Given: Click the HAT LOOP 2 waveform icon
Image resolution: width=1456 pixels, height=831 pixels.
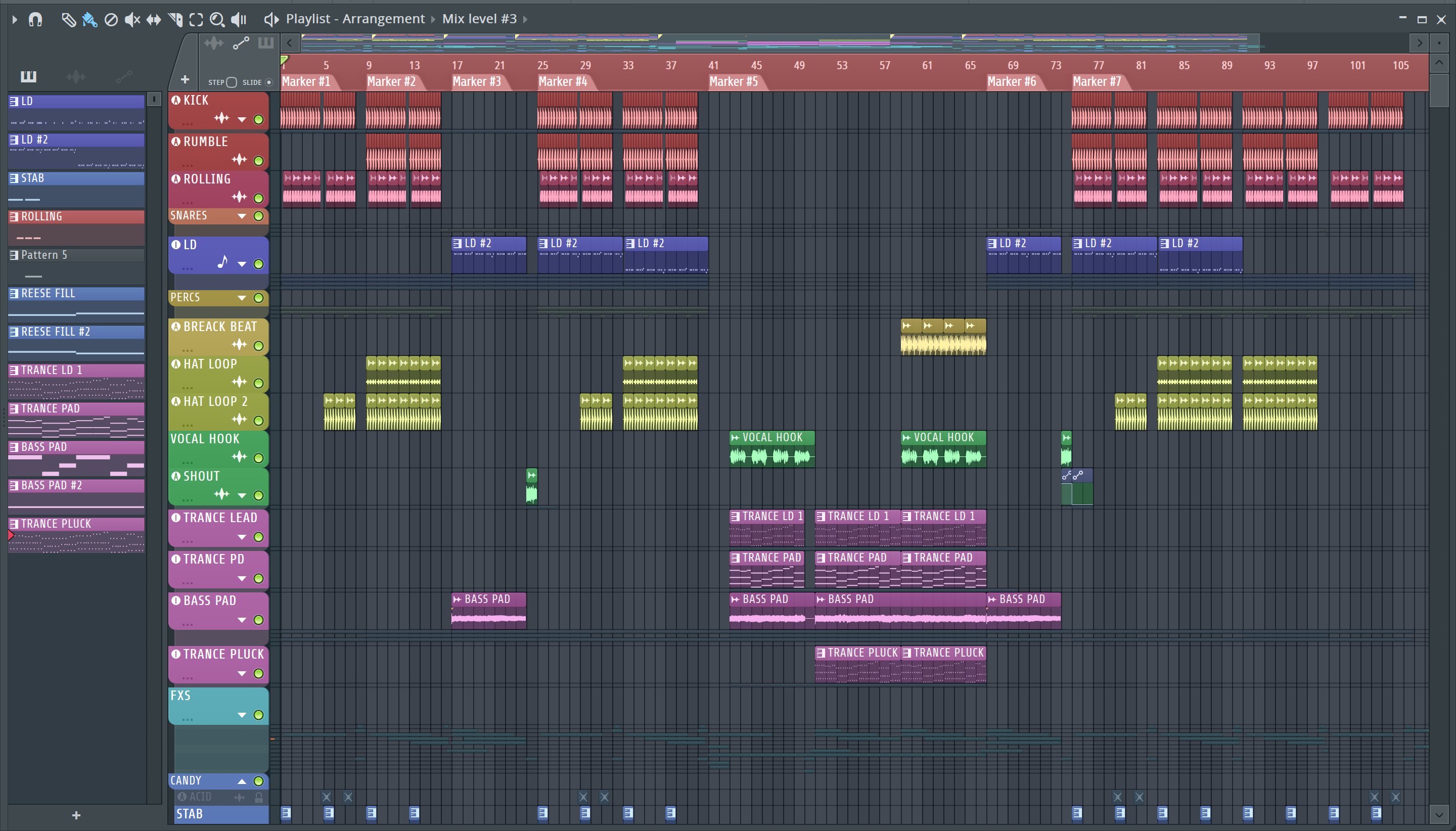Looking at the screenshot, I should [x=239, y=420].
